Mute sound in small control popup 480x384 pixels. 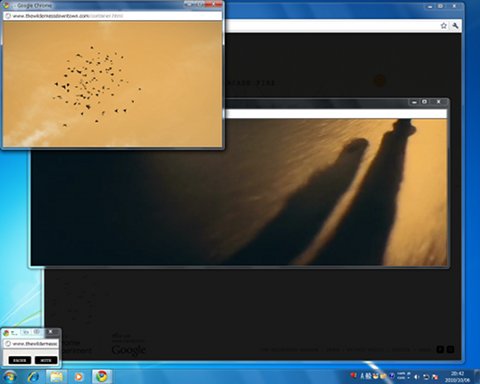pos(46,360)
